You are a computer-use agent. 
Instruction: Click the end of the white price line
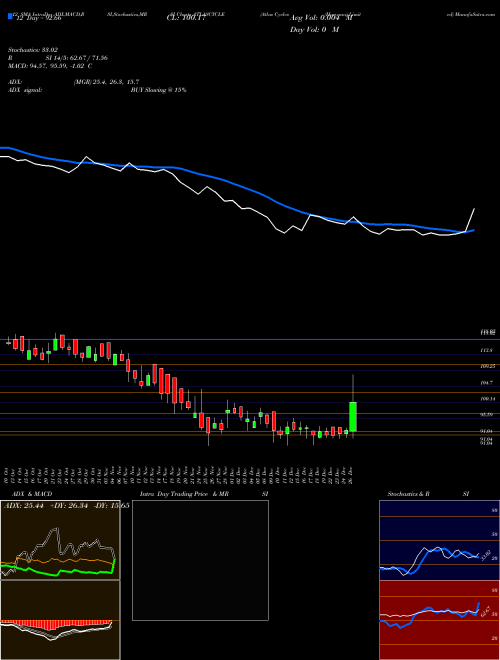coord(474,209)
